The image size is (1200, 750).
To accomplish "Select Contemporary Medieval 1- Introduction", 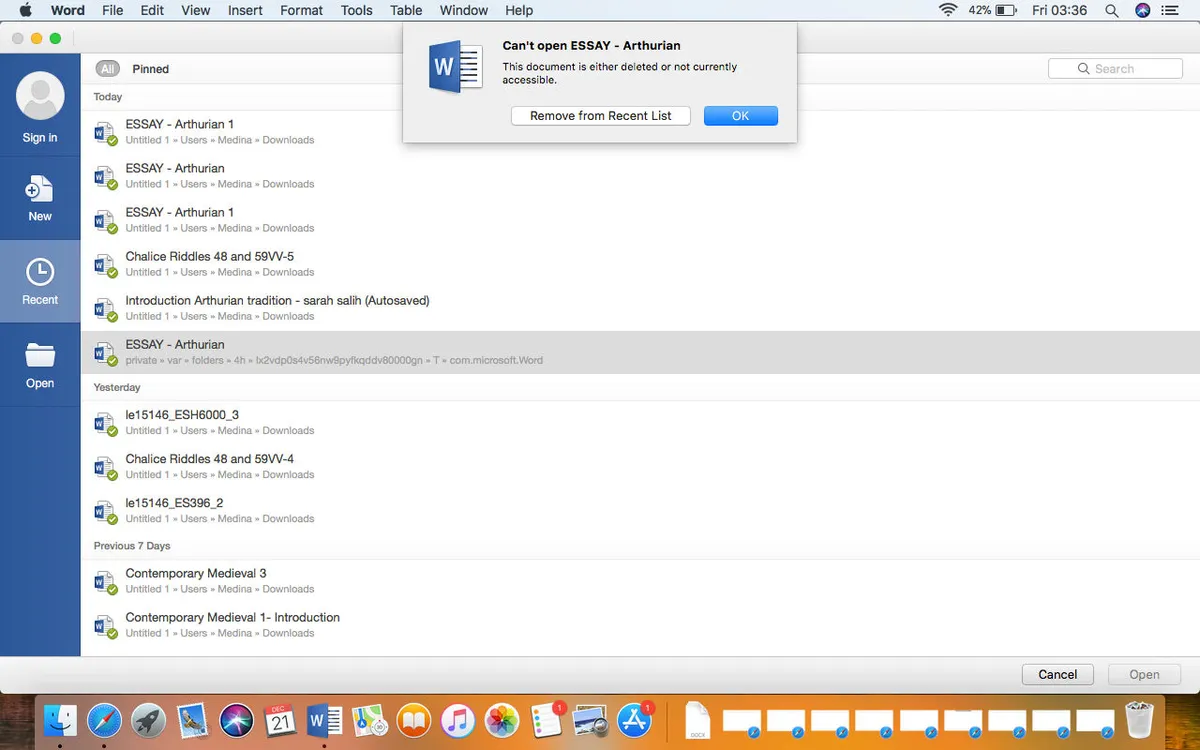I will (x=640, y=625).
